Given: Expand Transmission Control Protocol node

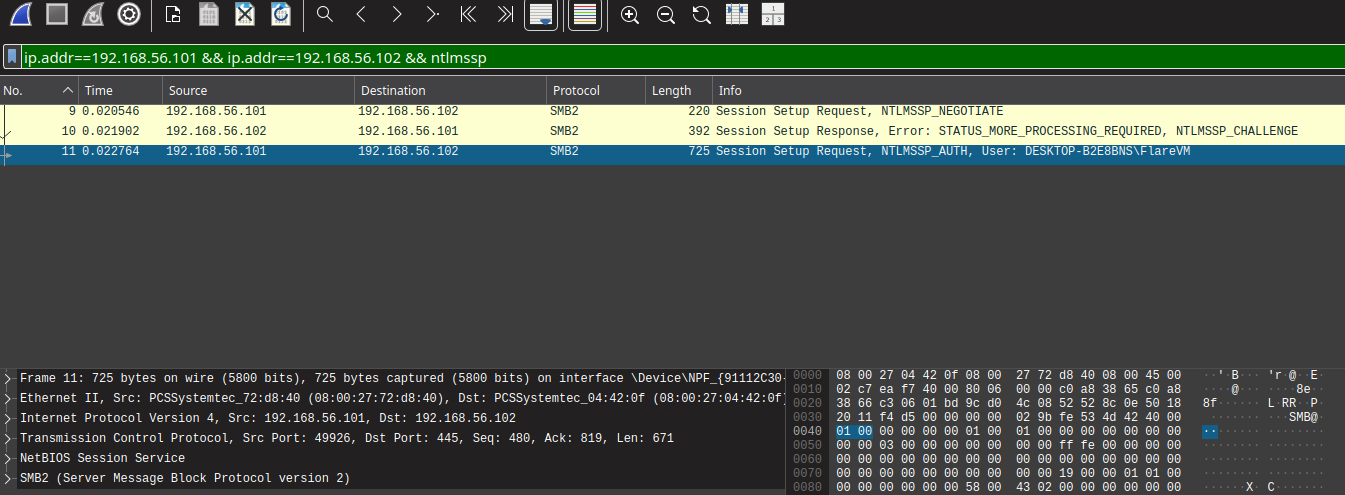Looking at the screenshot, I should click(x=8, y=438).
